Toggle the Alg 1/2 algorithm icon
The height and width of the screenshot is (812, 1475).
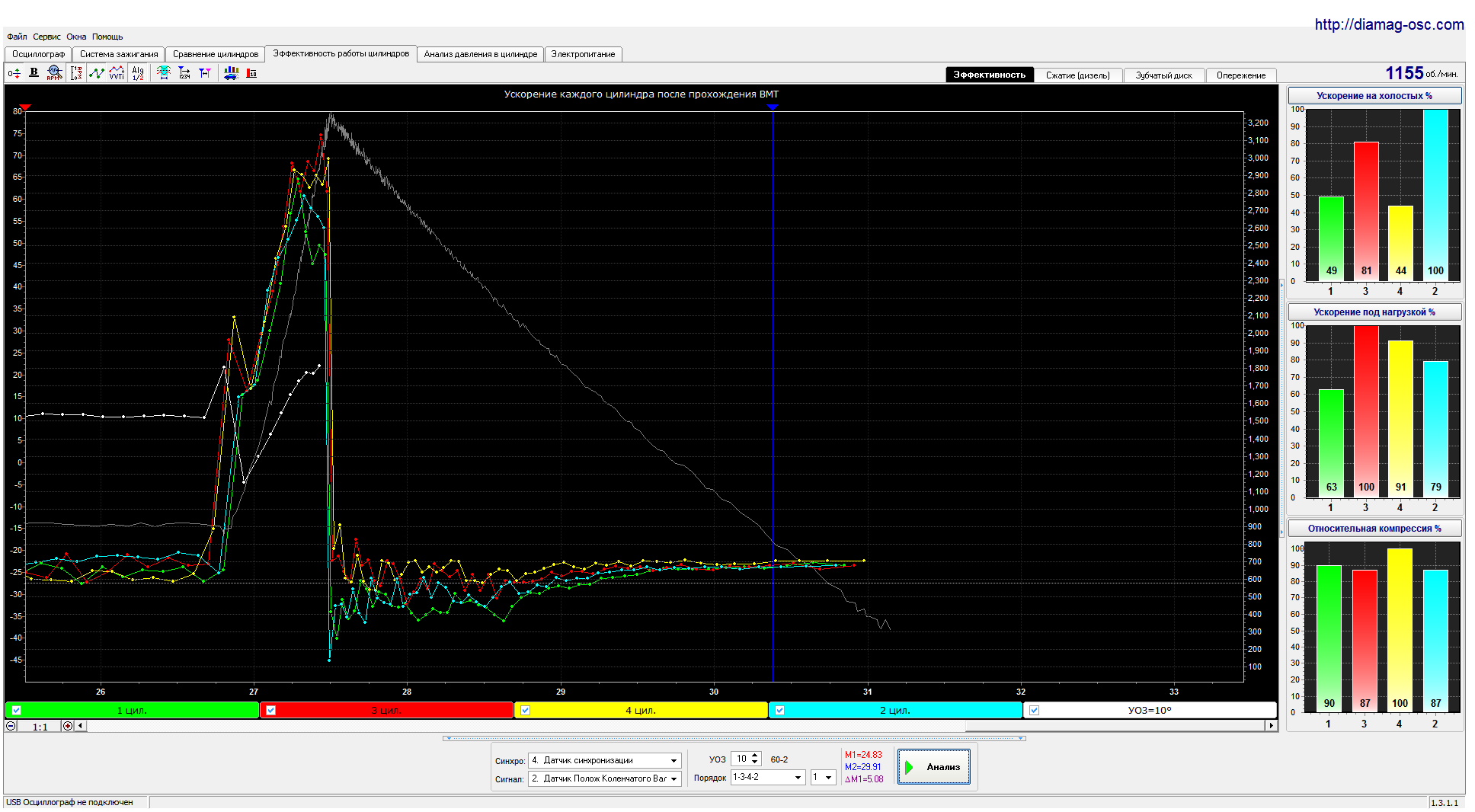(x=138, y=73)
